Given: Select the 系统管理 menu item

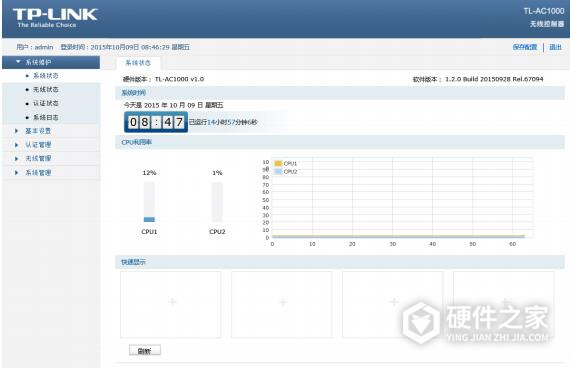Looking at the screenshot, I should click(x=38, y=173).
